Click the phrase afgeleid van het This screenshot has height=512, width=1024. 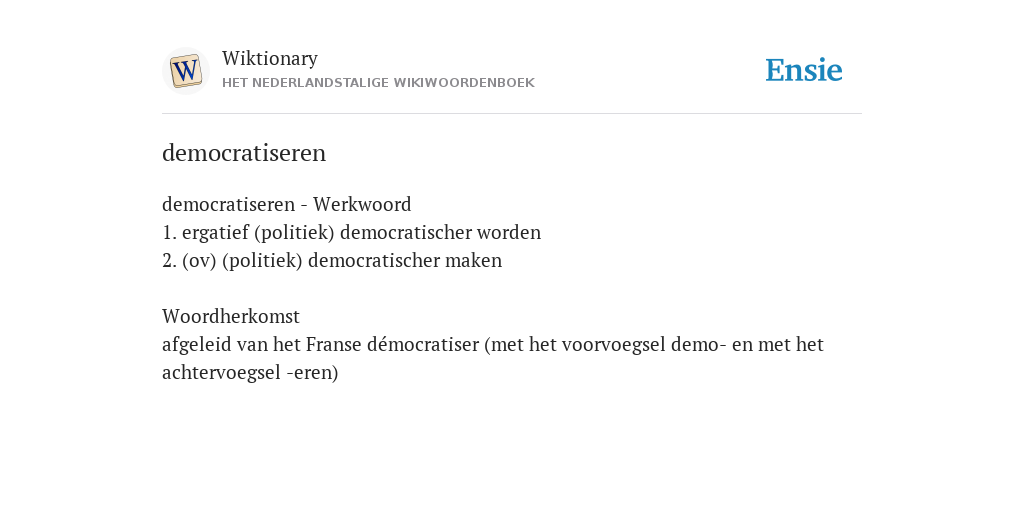click(231, 344)
